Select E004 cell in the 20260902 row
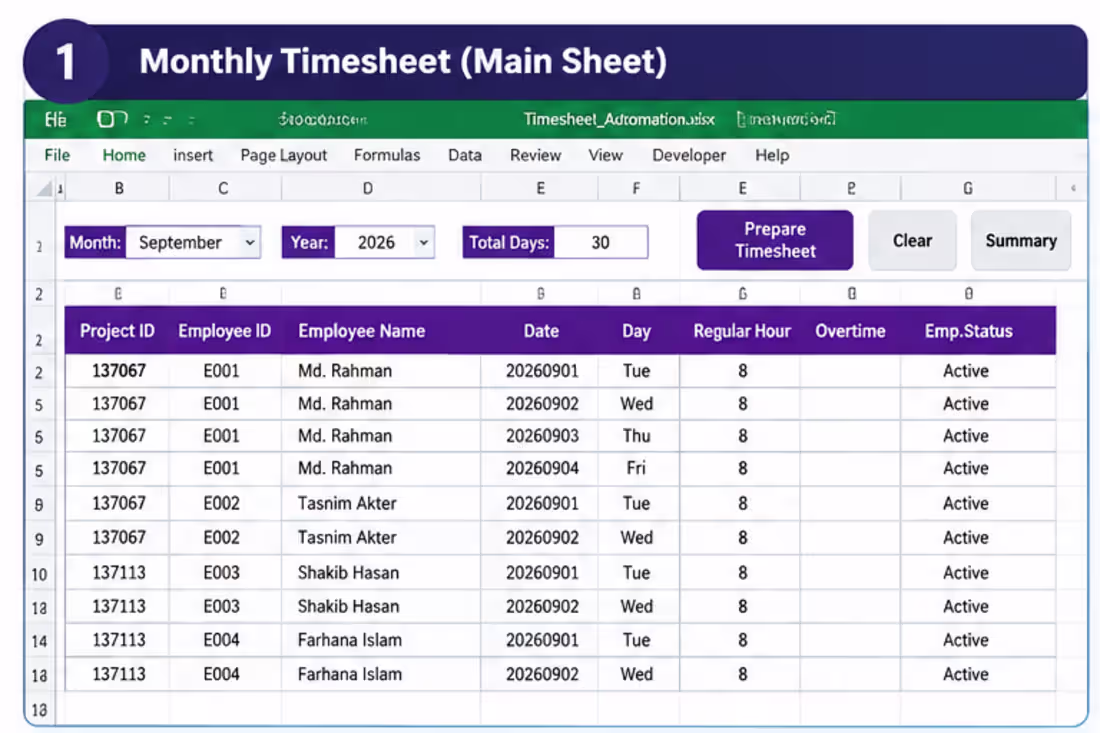The width and height of the screenshot is (1100, 733). pos(224,674)
